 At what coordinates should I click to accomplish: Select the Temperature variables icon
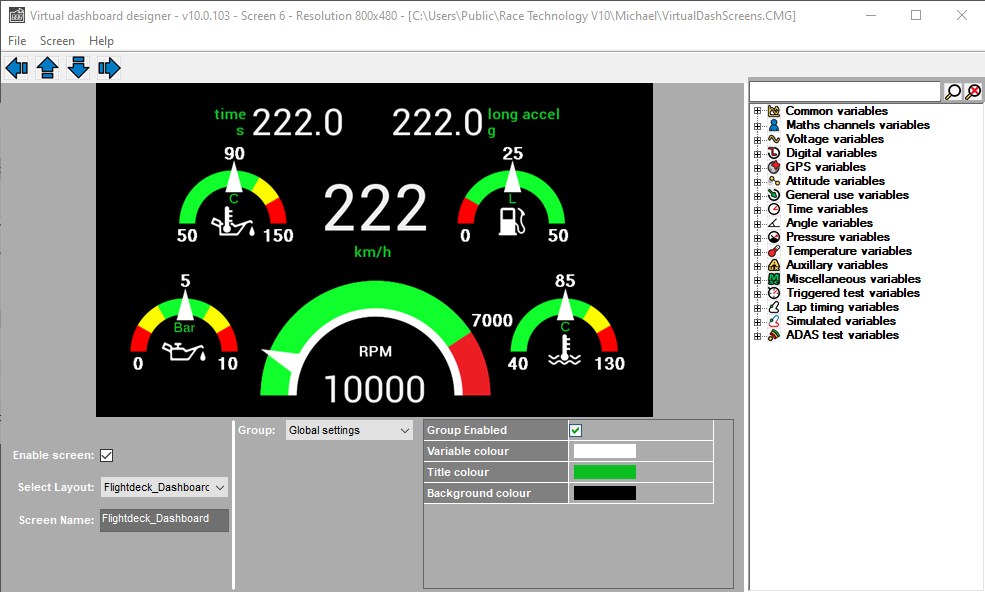(774, 251)
